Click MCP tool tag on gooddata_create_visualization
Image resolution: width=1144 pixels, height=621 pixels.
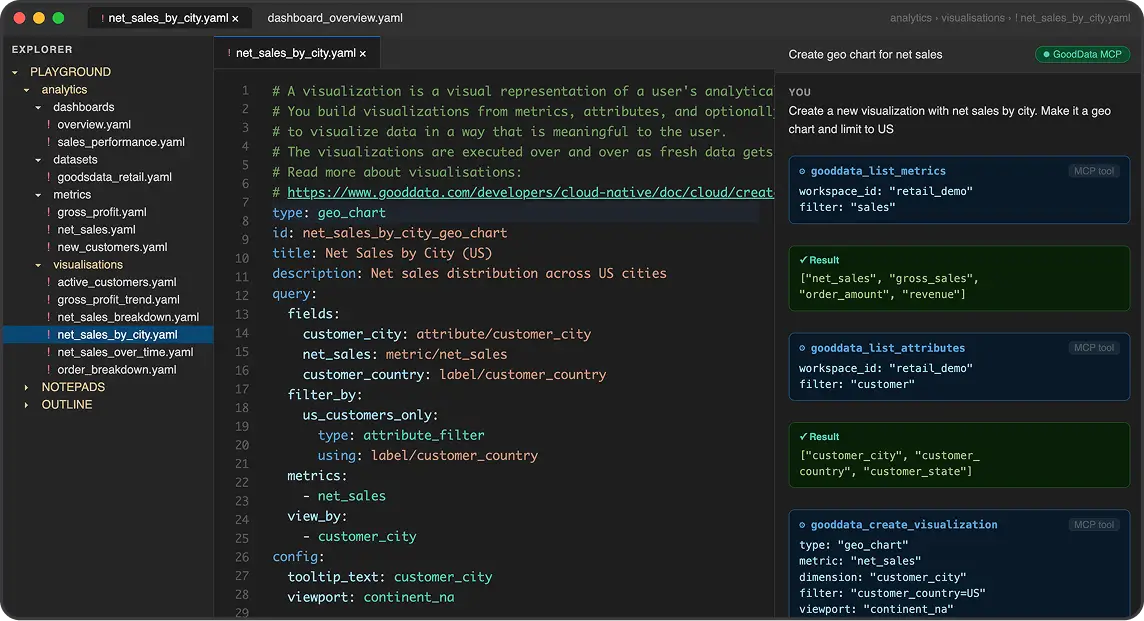(x=1094, y=525)
